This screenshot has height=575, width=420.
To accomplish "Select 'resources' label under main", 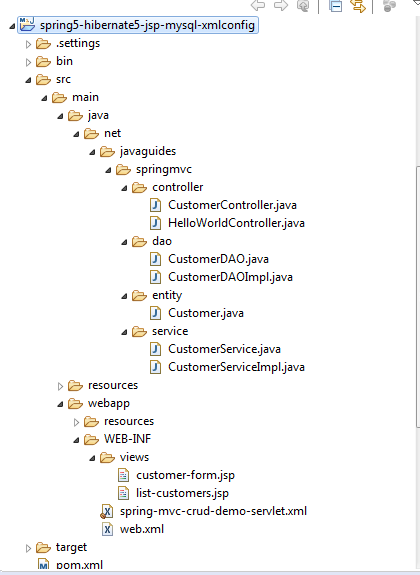I will coord(113,385).
